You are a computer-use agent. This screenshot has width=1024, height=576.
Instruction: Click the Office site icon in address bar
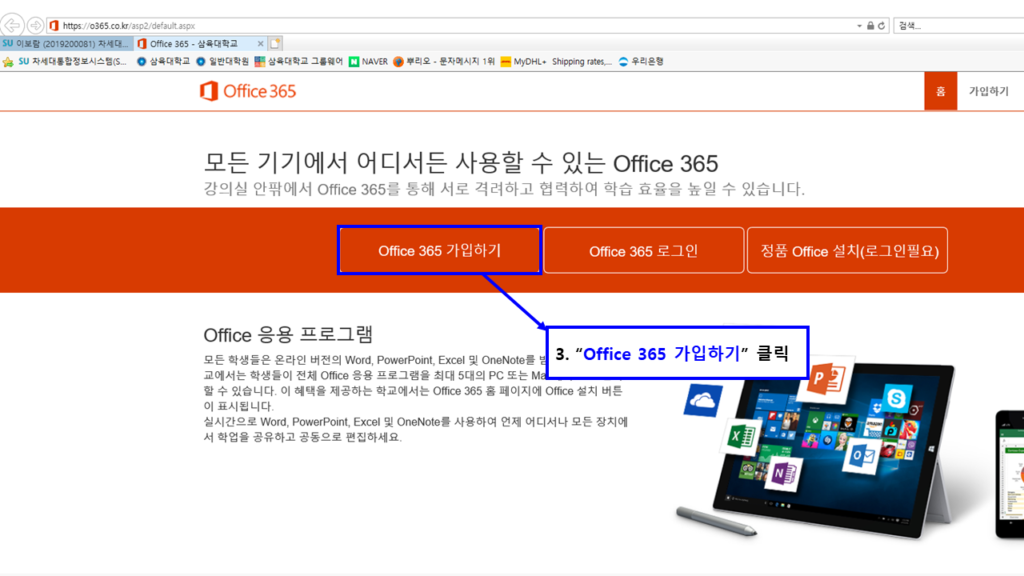coord(54,25)
